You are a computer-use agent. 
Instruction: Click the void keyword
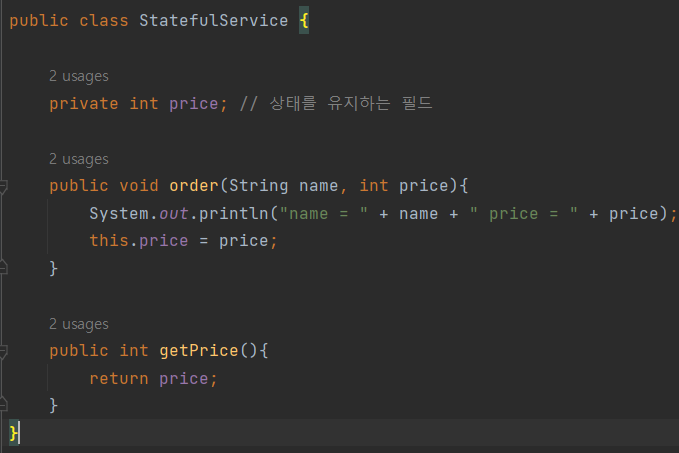point(139,186)
